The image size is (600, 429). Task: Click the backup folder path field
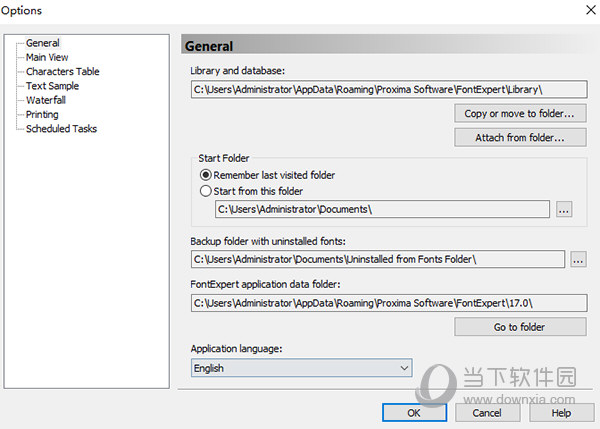click(x=378, y=259)
